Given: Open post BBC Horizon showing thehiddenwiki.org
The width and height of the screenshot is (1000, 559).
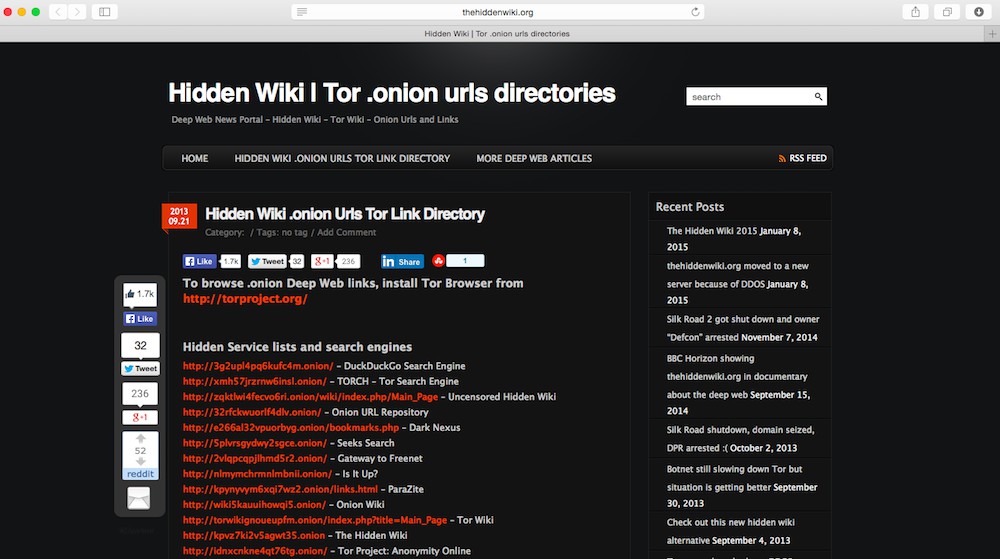Looking at the screenshot, I should click(737, 376).
